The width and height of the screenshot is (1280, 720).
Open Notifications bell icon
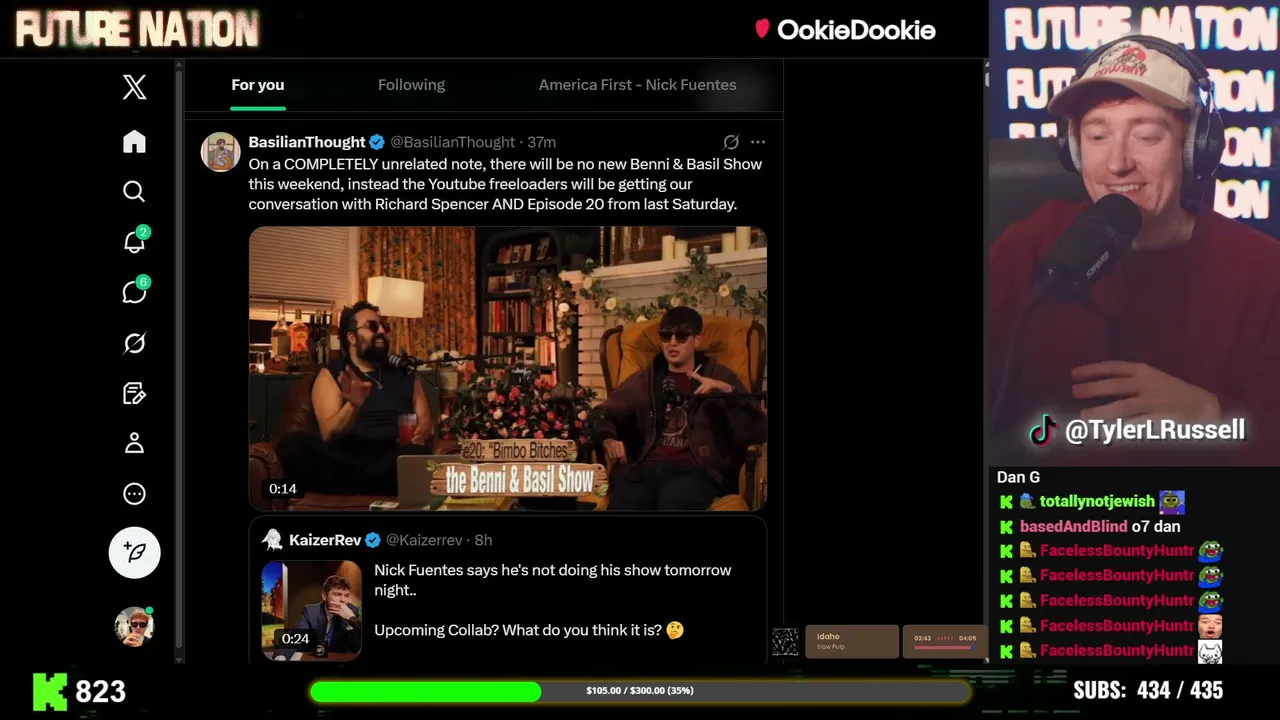tap(134, 241)
